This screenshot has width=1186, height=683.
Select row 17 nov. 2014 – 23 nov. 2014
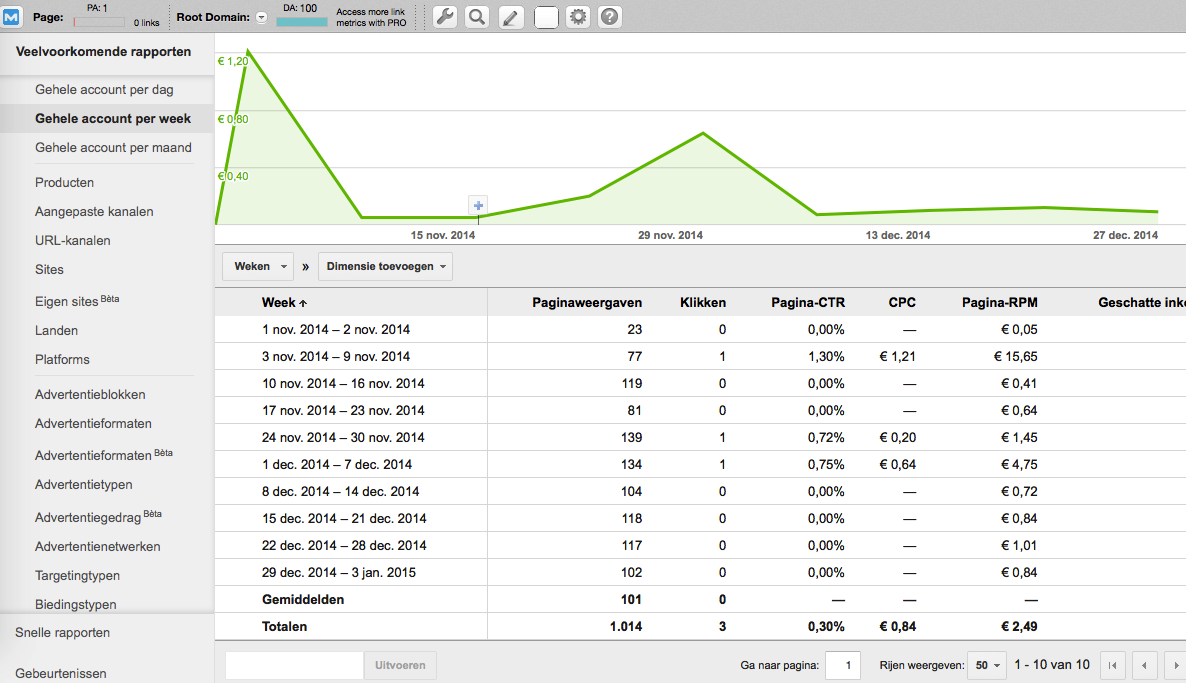click(700, 411)
